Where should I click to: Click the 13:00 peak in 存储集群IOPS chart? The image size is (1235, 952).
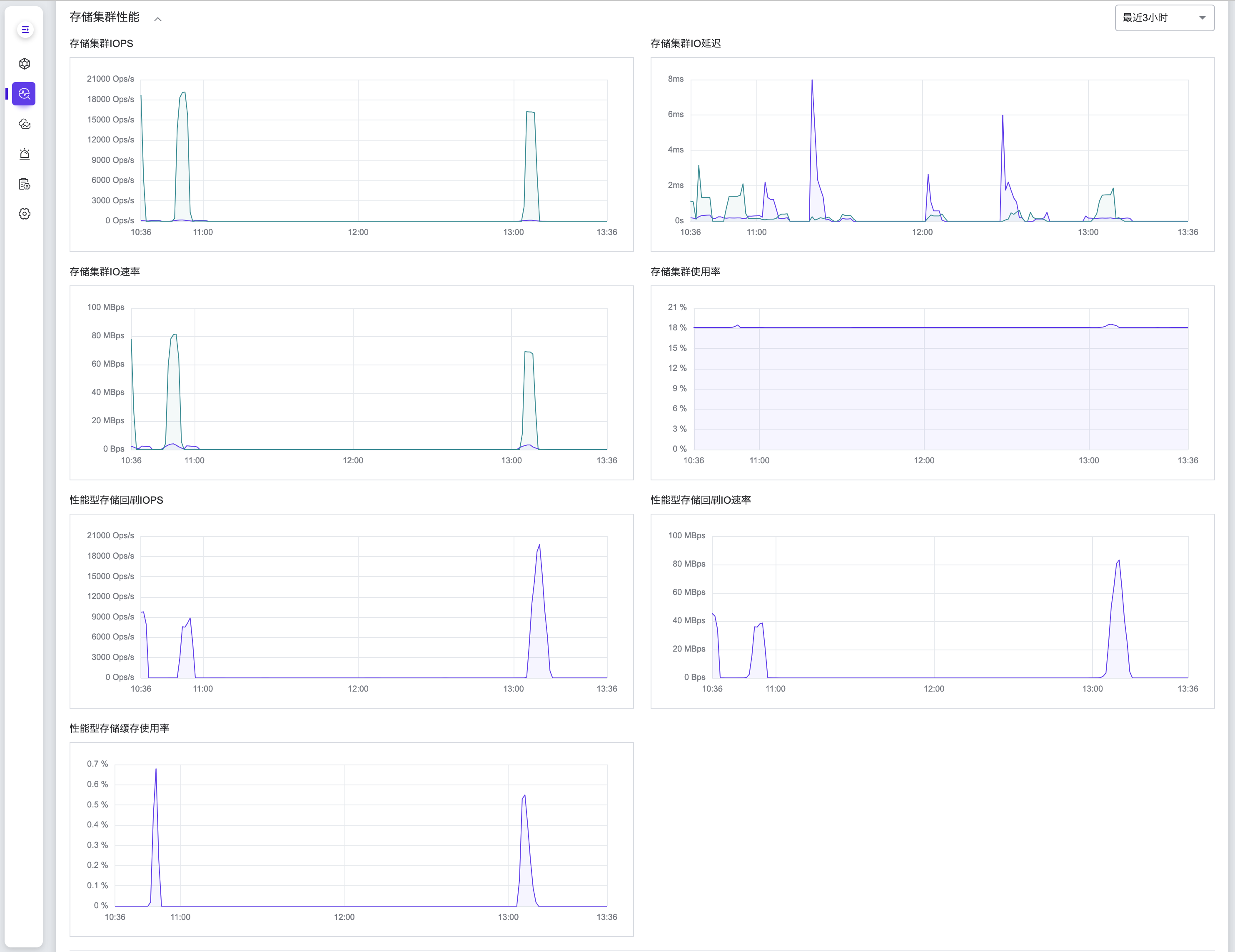tap(530, 112)
